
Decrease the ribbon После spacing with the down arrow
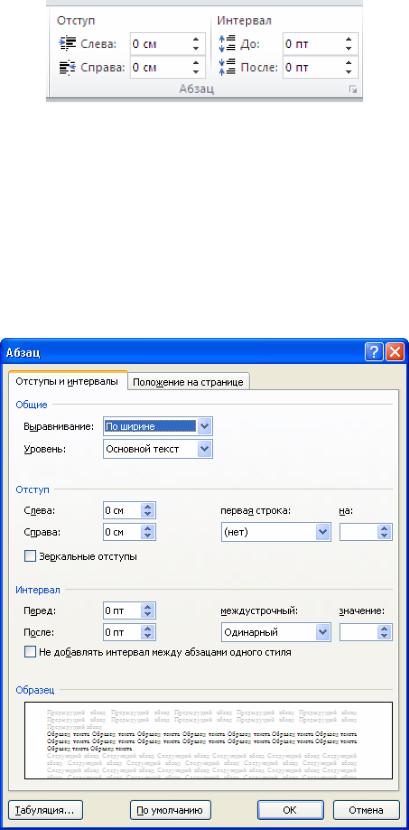349,73
